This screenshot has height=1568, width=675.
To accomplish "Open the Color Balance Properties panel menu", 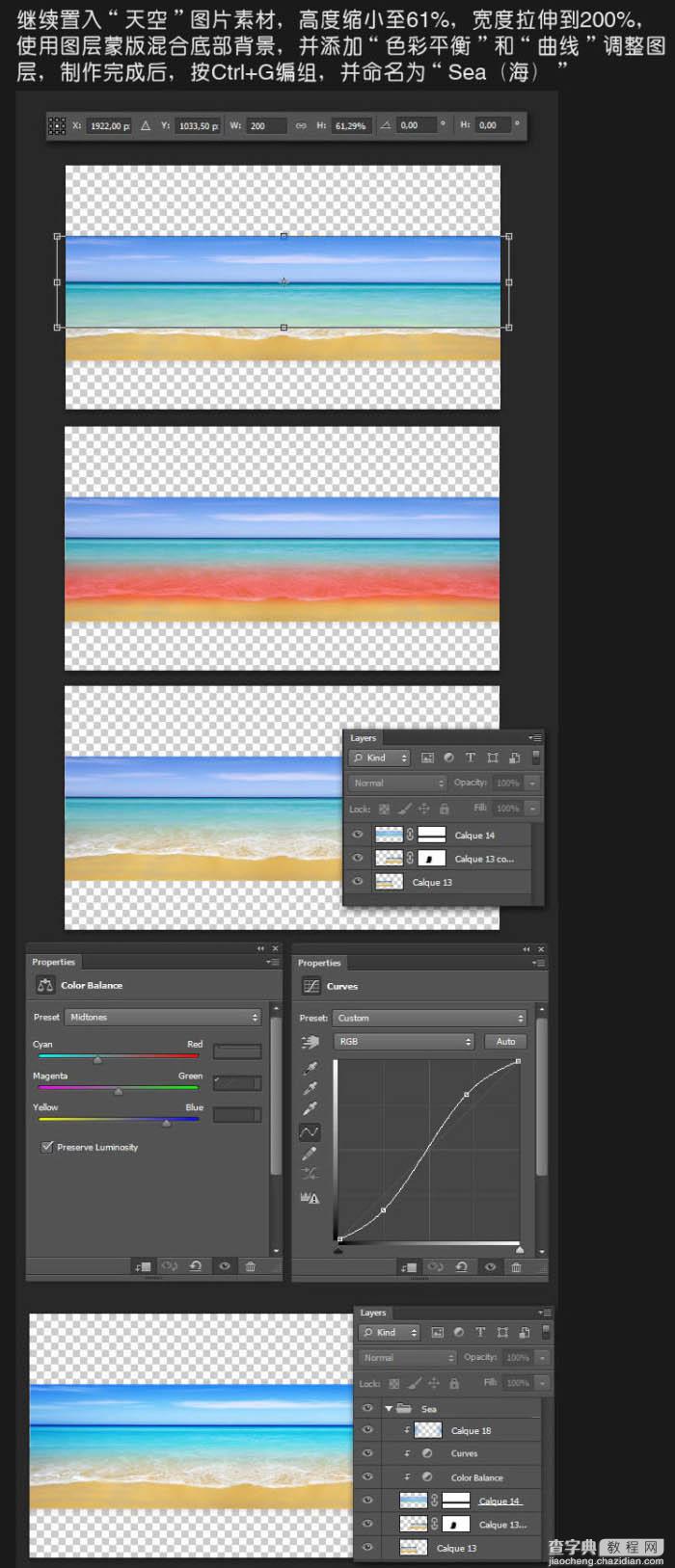I will click(272, 962).
